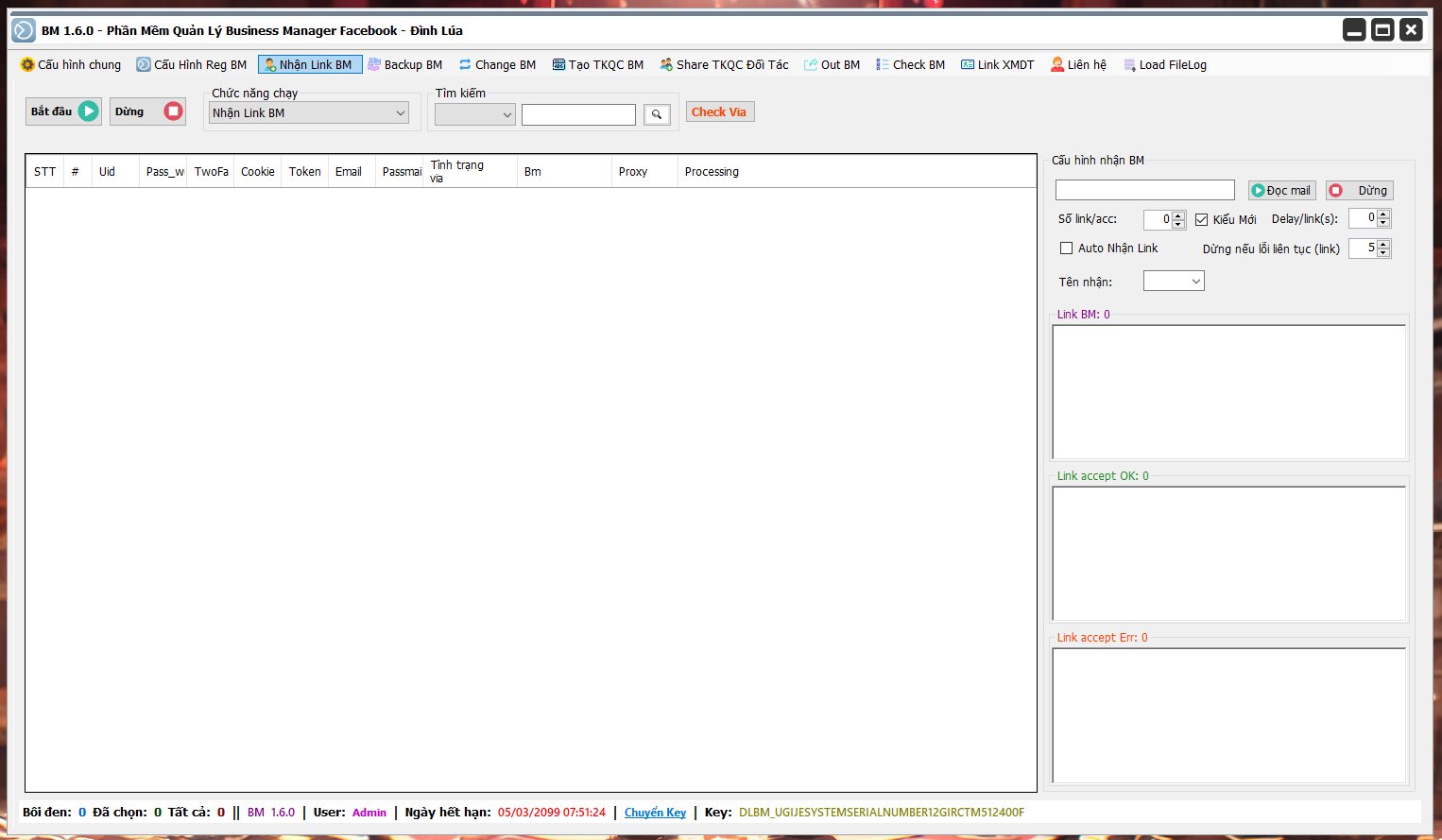Click the Proxy column header
The height and width of the screenshot is (840, 1442).
[644, 171]
